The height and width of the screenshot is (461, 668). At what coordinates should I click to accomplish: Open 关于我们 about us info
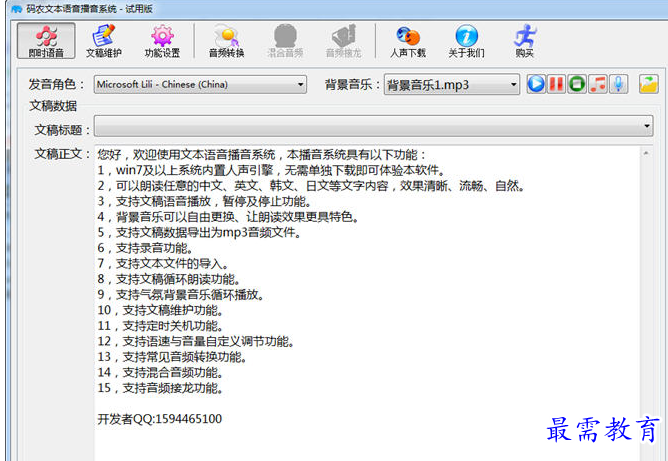tap(466, 41)
